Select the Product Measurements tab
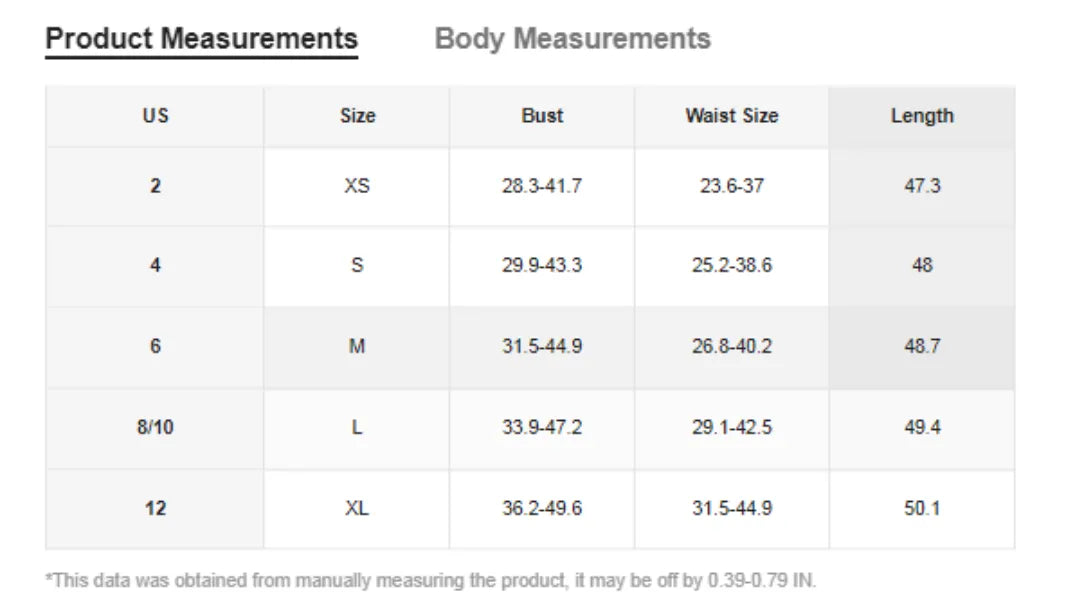1075x614 pixels. (x=202, y=39)
